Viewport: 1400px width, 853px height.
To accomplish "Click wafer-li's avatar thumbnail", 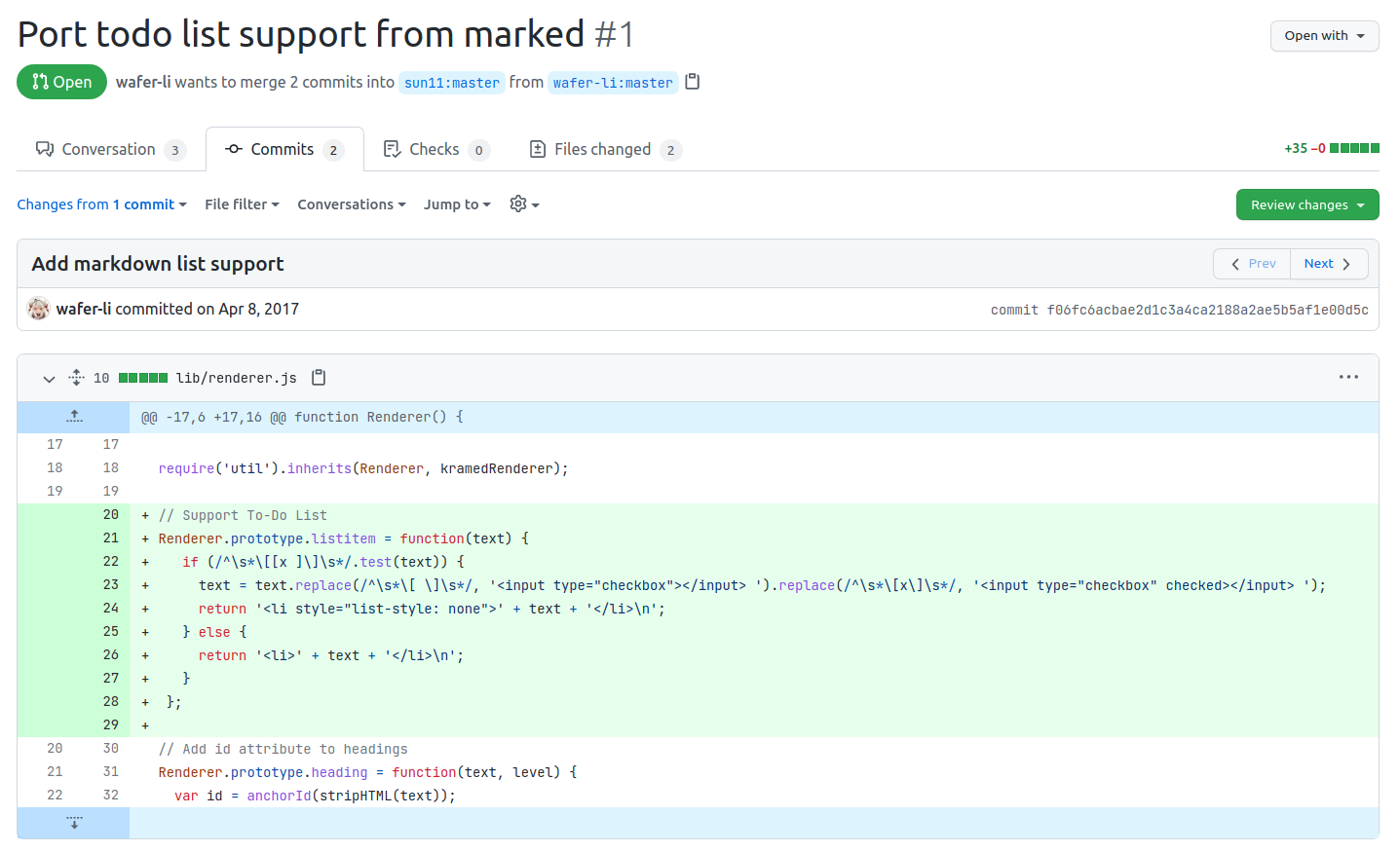I will click(x=38, y=308).
